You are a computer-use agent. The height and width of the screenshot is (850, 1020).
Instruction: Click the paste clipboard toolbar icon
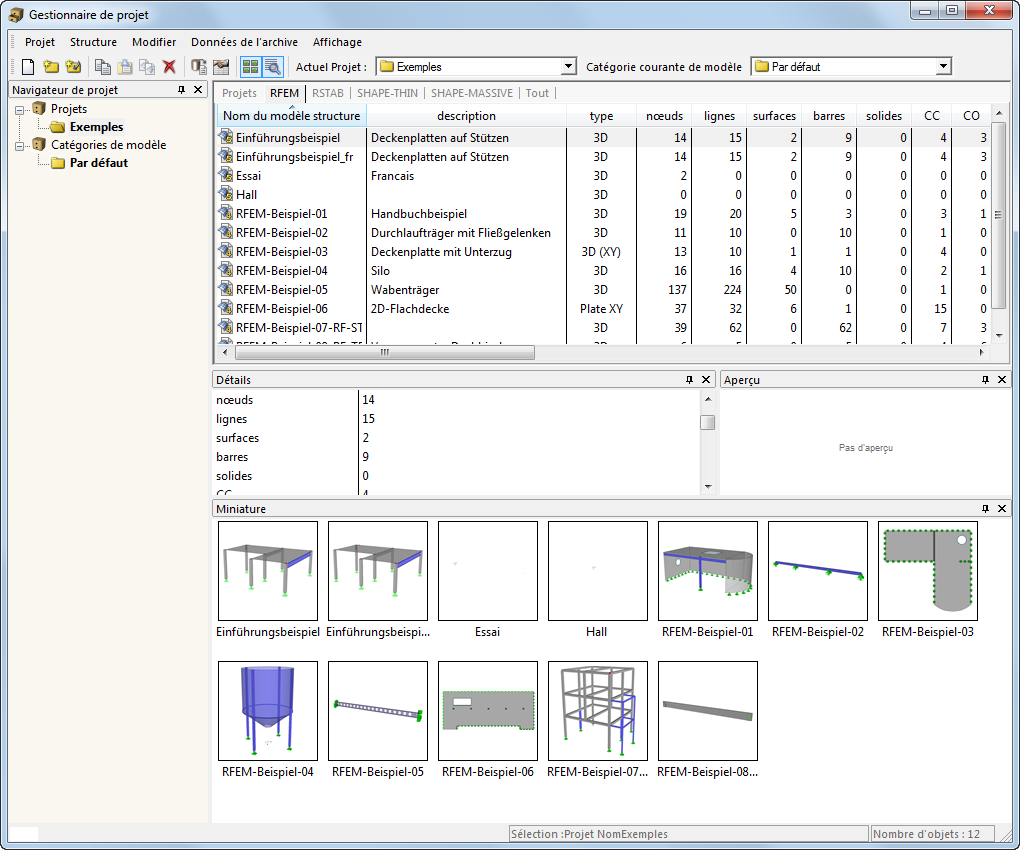(x=125, y=67)
